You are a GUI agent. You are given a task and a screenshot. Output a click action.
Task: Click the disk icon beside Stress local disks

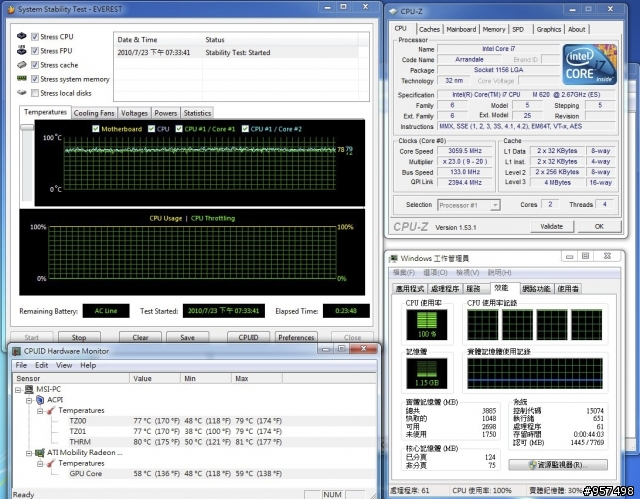(x=22, y=93)
